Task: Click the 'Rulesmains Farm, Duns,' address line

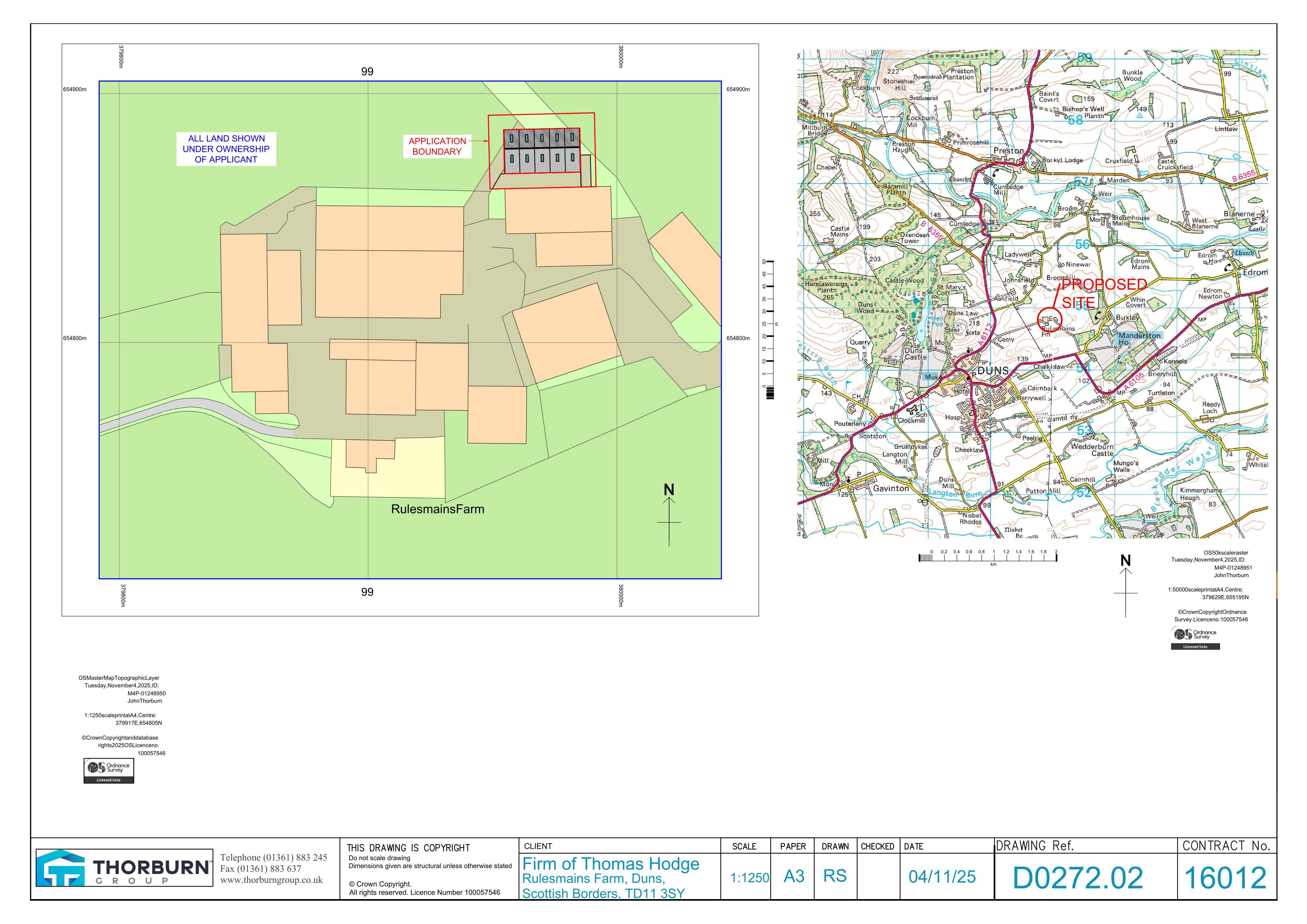Action: [594, 879]
